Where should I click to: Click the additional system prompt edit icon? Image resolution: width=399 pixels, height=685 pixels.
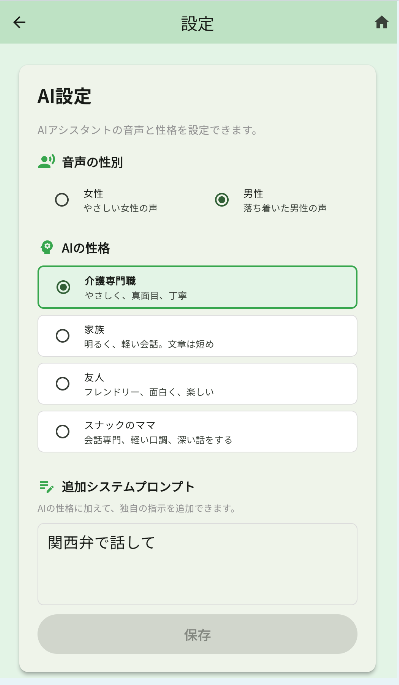pos(46,486)
